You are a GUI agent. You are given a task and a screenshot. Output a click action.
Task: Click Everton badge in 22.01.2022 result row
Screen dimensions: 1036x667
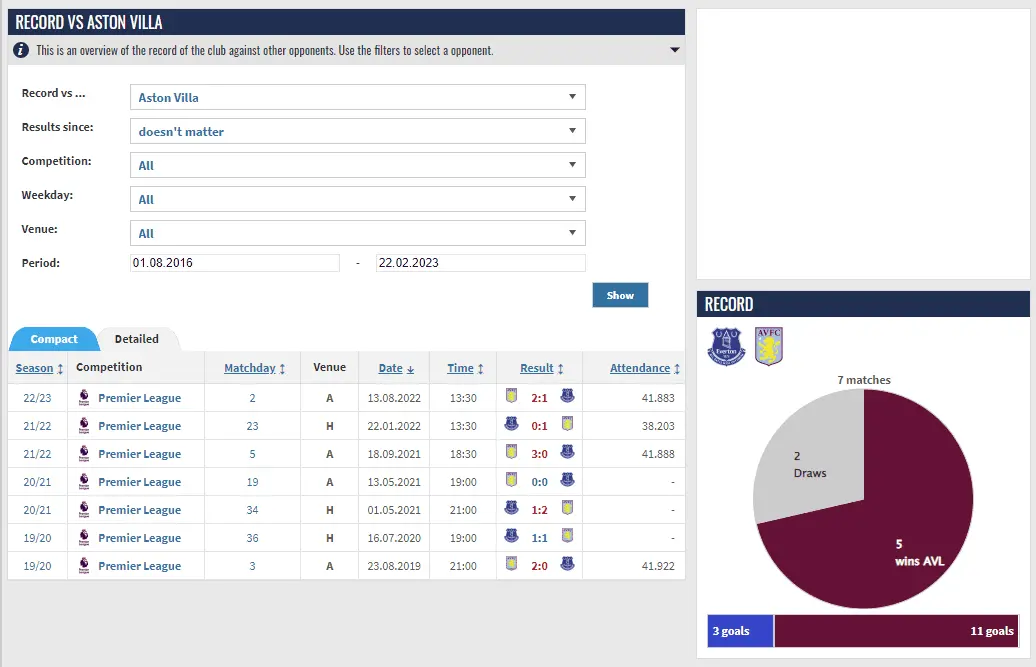pos(512,424)
